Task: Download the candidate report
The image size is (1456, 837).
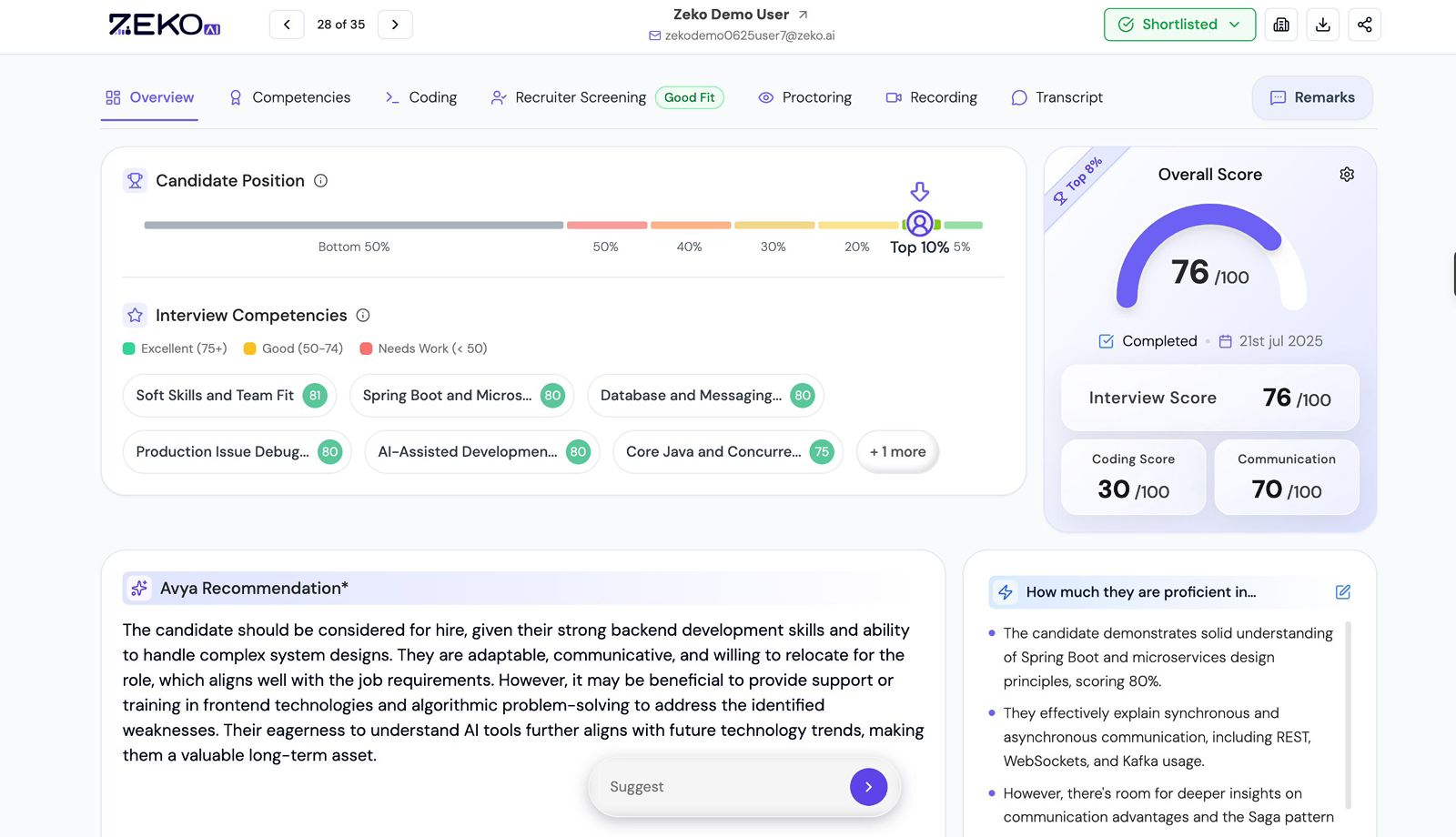Action: click(x=1323, y=25)
